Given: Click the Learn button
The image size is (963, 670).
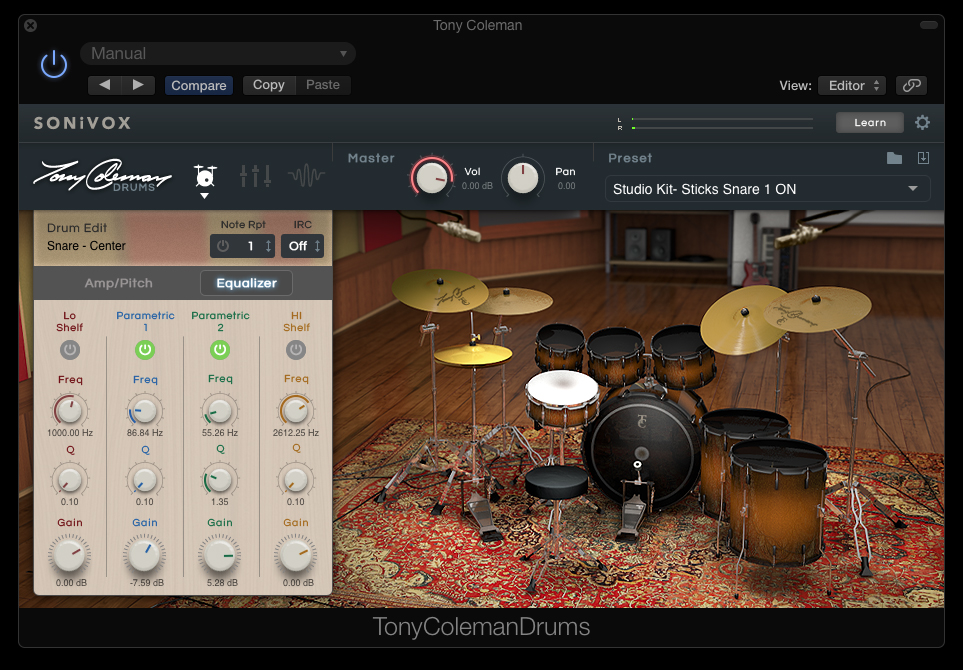Looking at the screenshot, I should pyautogui.click(x=870, y=122).
